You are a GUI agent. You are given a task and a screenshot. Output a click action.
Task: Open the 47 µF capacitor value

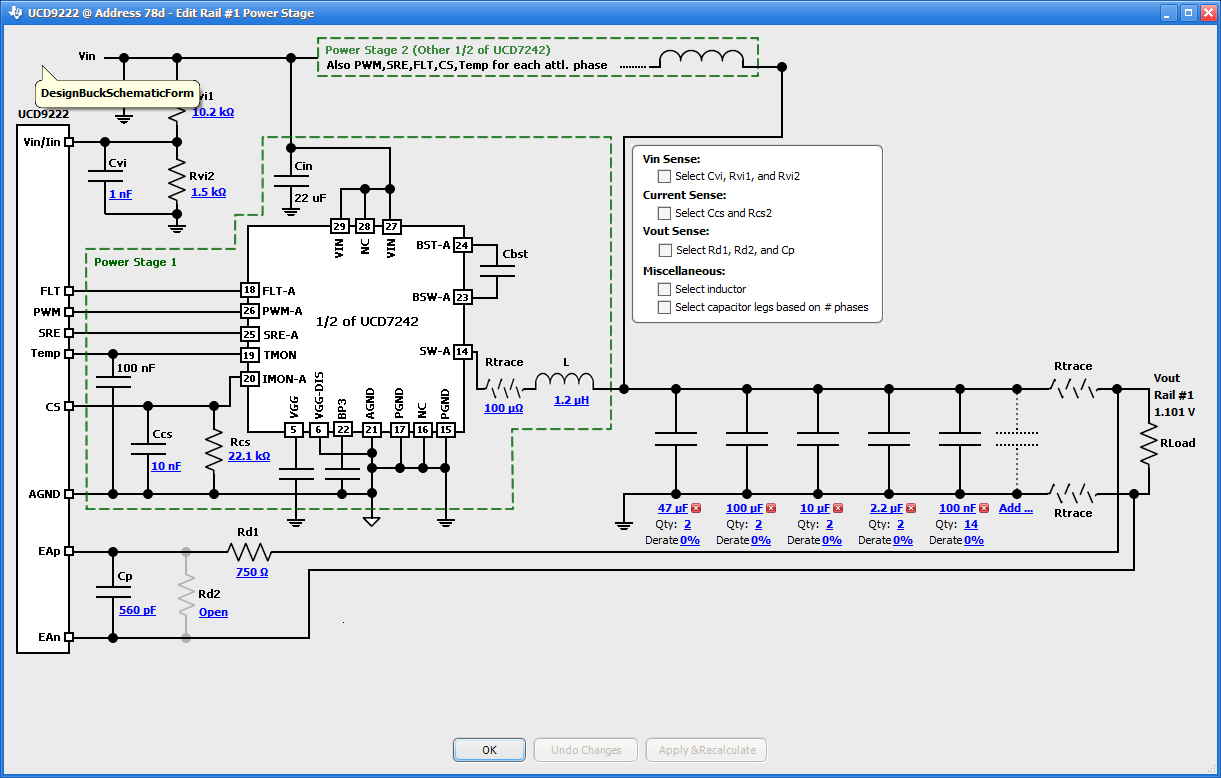pyautogui.click(x=673, y=508)
